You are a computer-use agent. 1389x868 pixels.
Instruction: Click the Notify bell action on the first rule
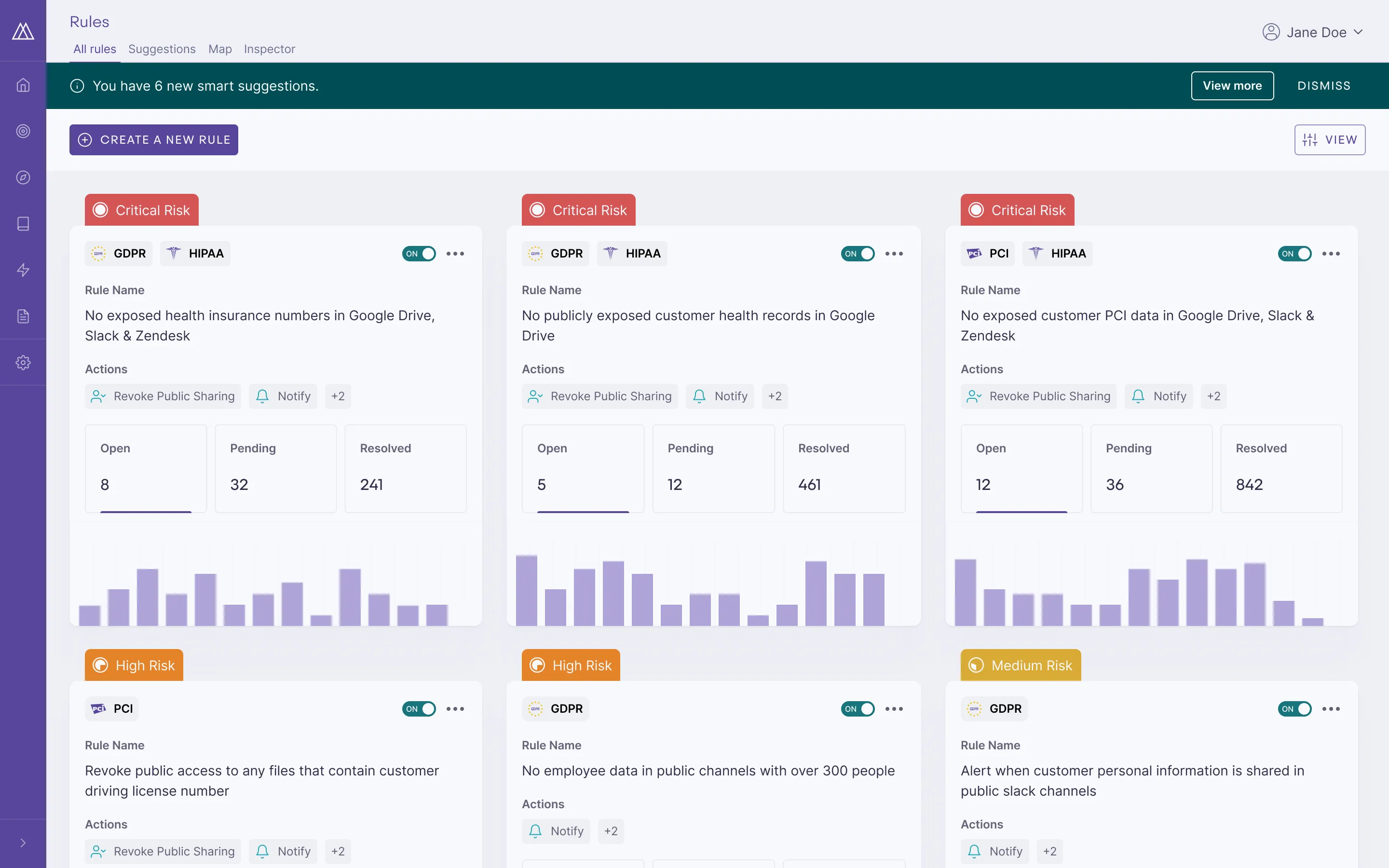coord(283,395)
